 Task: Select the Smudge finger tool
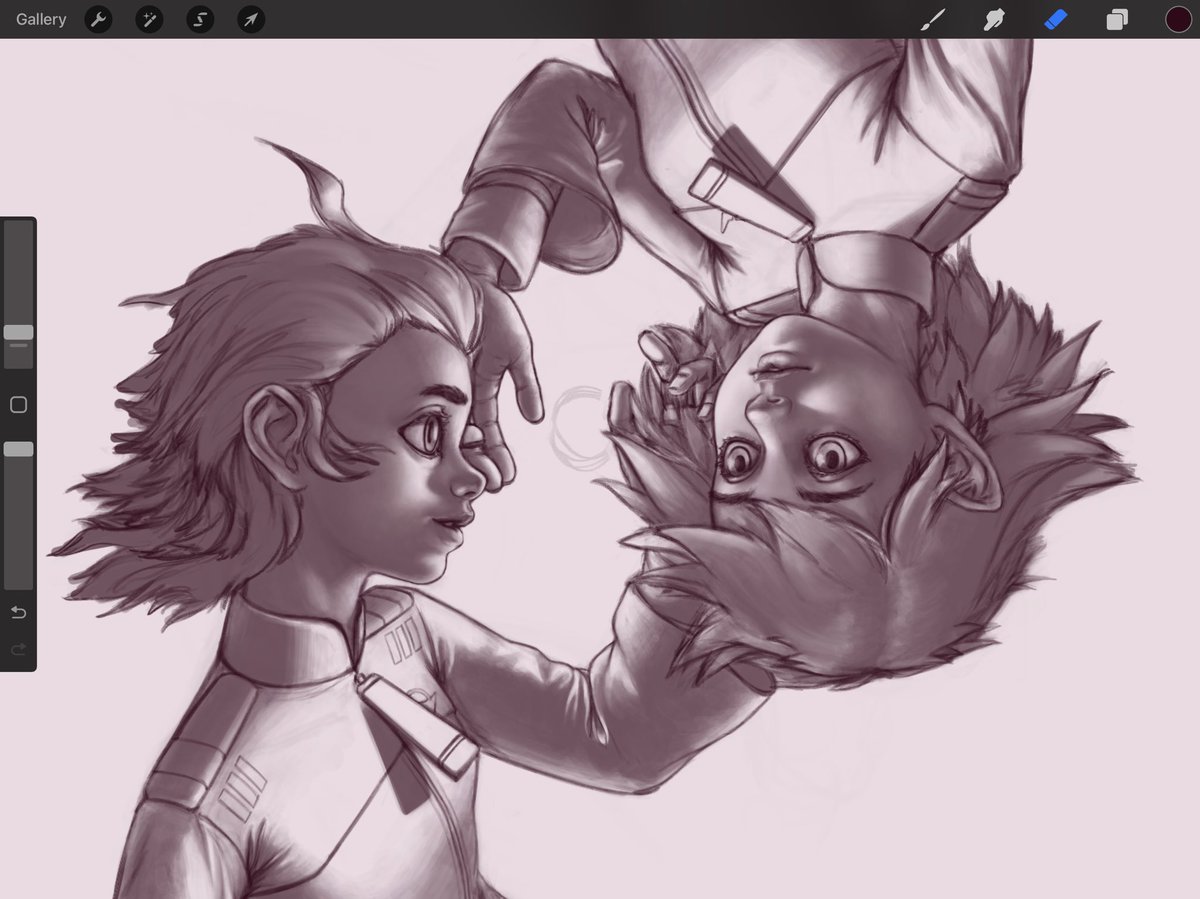pyautogui.click(x=994, y=19)
